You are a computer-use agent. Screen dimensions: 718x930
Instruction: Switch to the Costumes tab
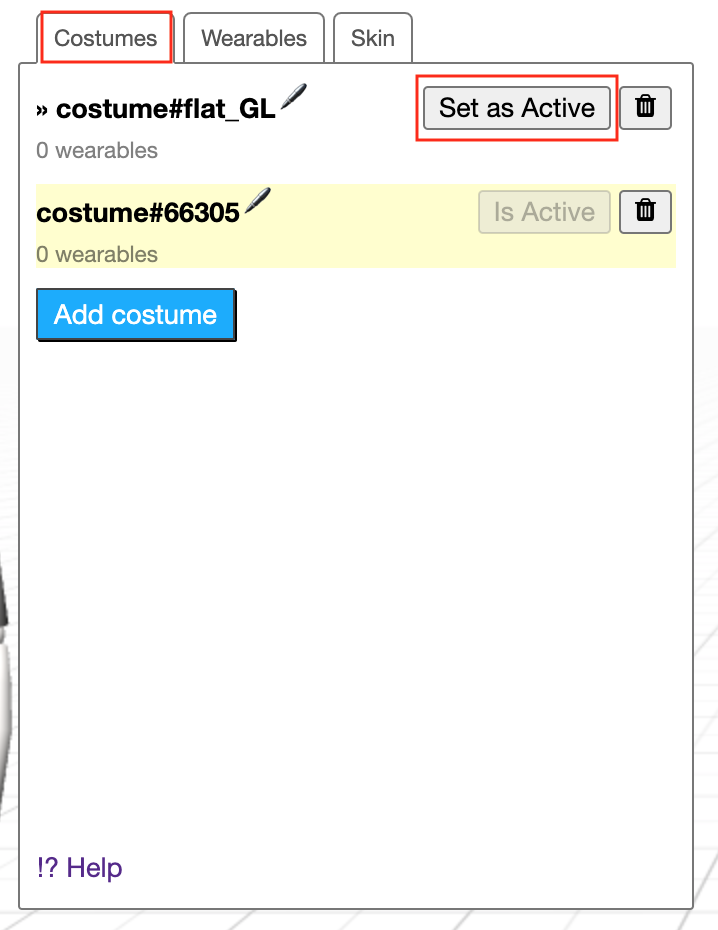tap(106, 38)
